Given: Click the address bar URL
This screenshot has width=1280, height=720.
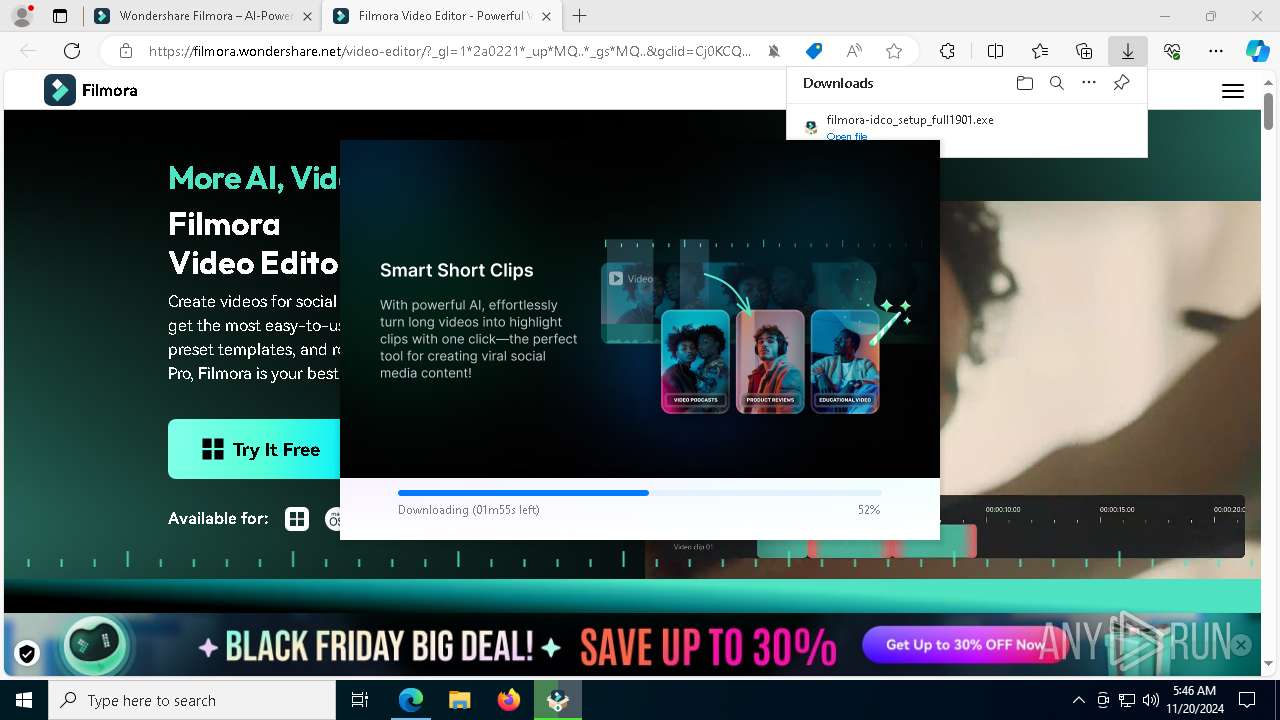Looking at the screenshot, I should (x=450, y=51).
